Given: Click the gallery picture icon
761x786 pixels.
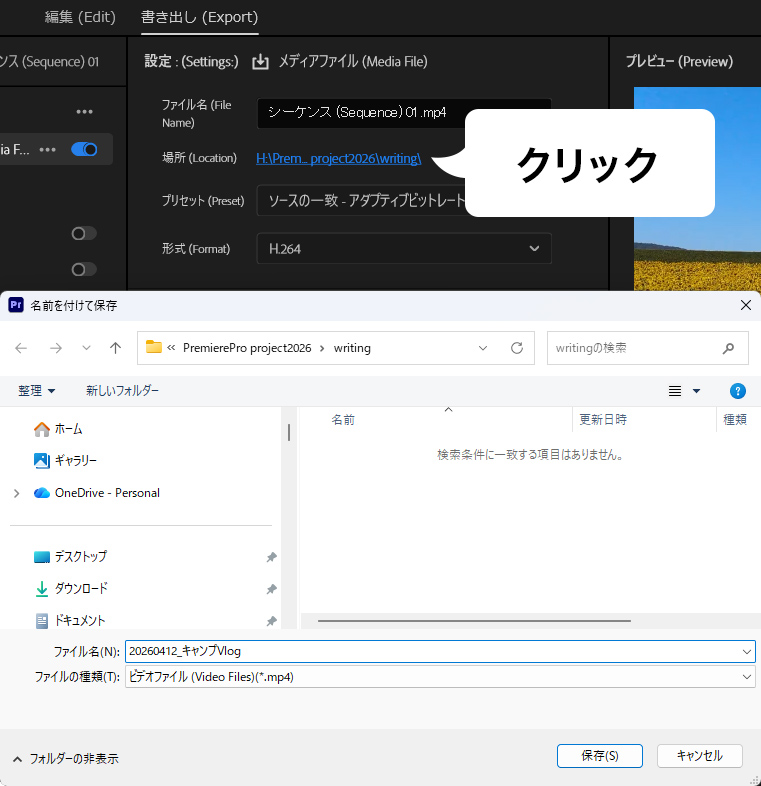Looking at the screenshot, I should 42,461.
